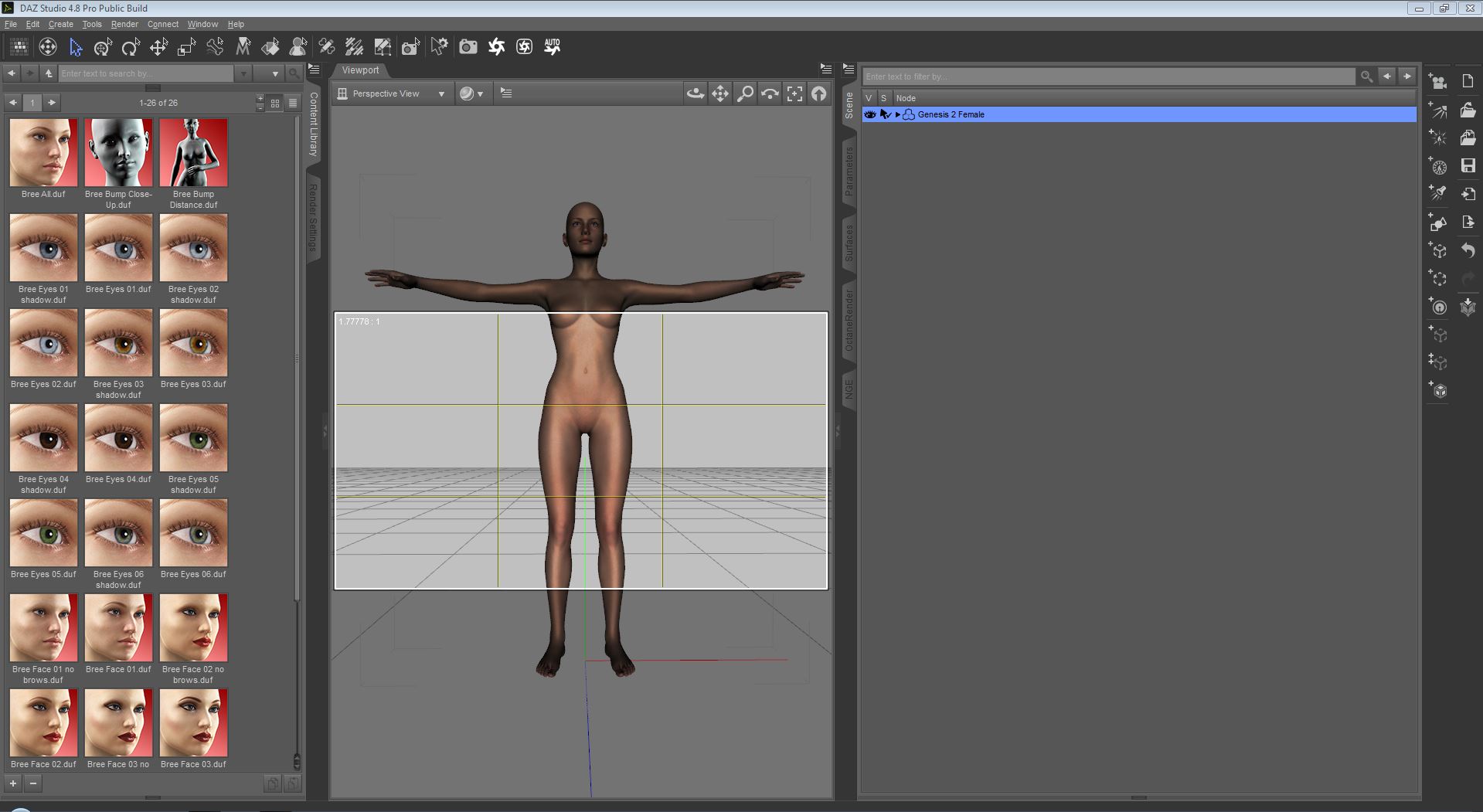Click the Undo arrow icon

pyautogui.click(x=1468, y=250)
